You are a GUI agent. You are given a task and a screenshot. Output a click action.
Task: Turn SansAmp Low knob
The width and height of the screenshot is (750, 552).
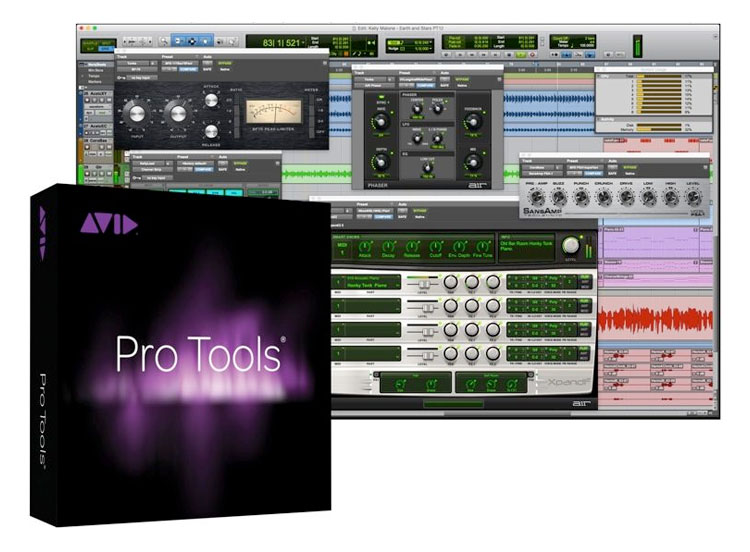(648, 197)
